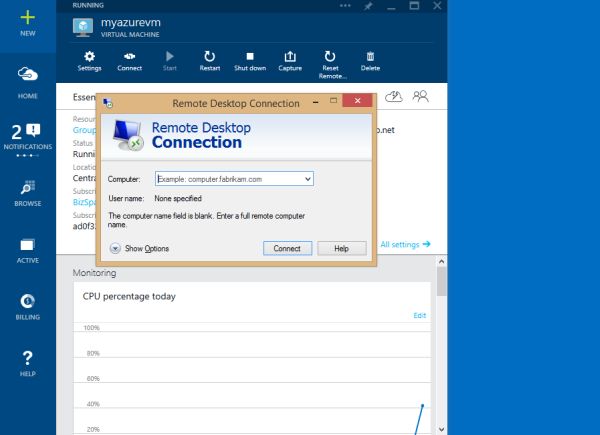The height and width of the screenshot is (435, 600).
Task: Expand the Computer dropdown arrow
Action: tap(308, 179)
